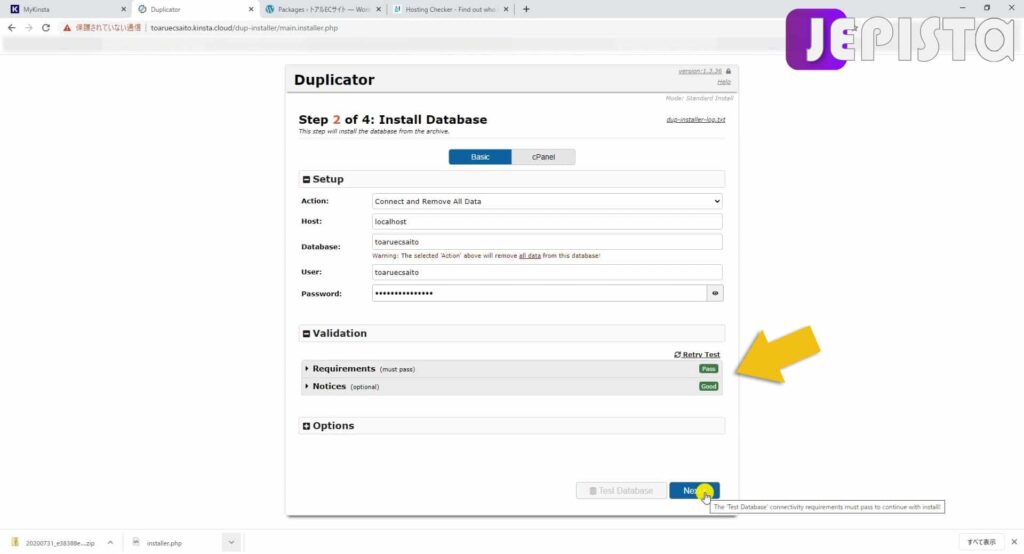The image size is (1024, 554).
Task: Minimize the browser window
Action: click(x=962, y=8)
